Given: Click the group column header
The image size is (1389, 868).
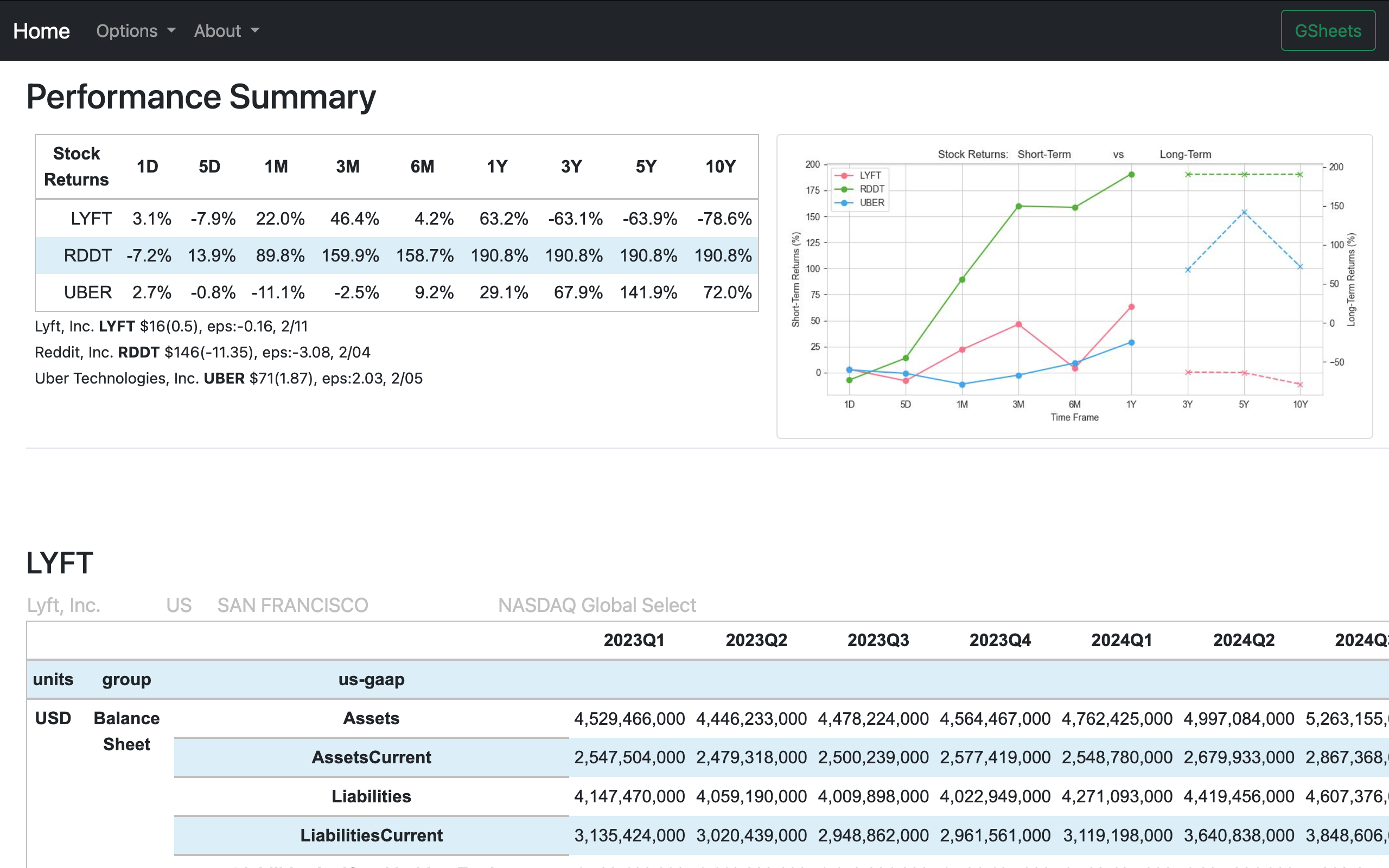Looking at the screenshot, I should click(126, 679).
